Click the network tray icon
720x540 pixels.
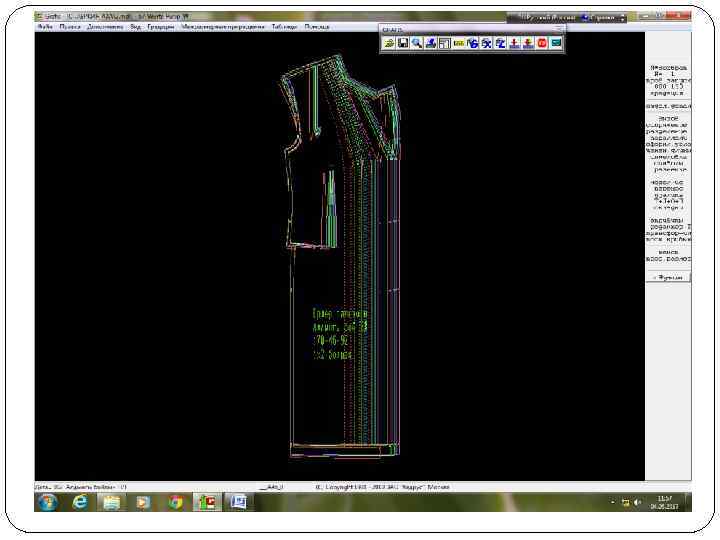(x=625, y=503)
